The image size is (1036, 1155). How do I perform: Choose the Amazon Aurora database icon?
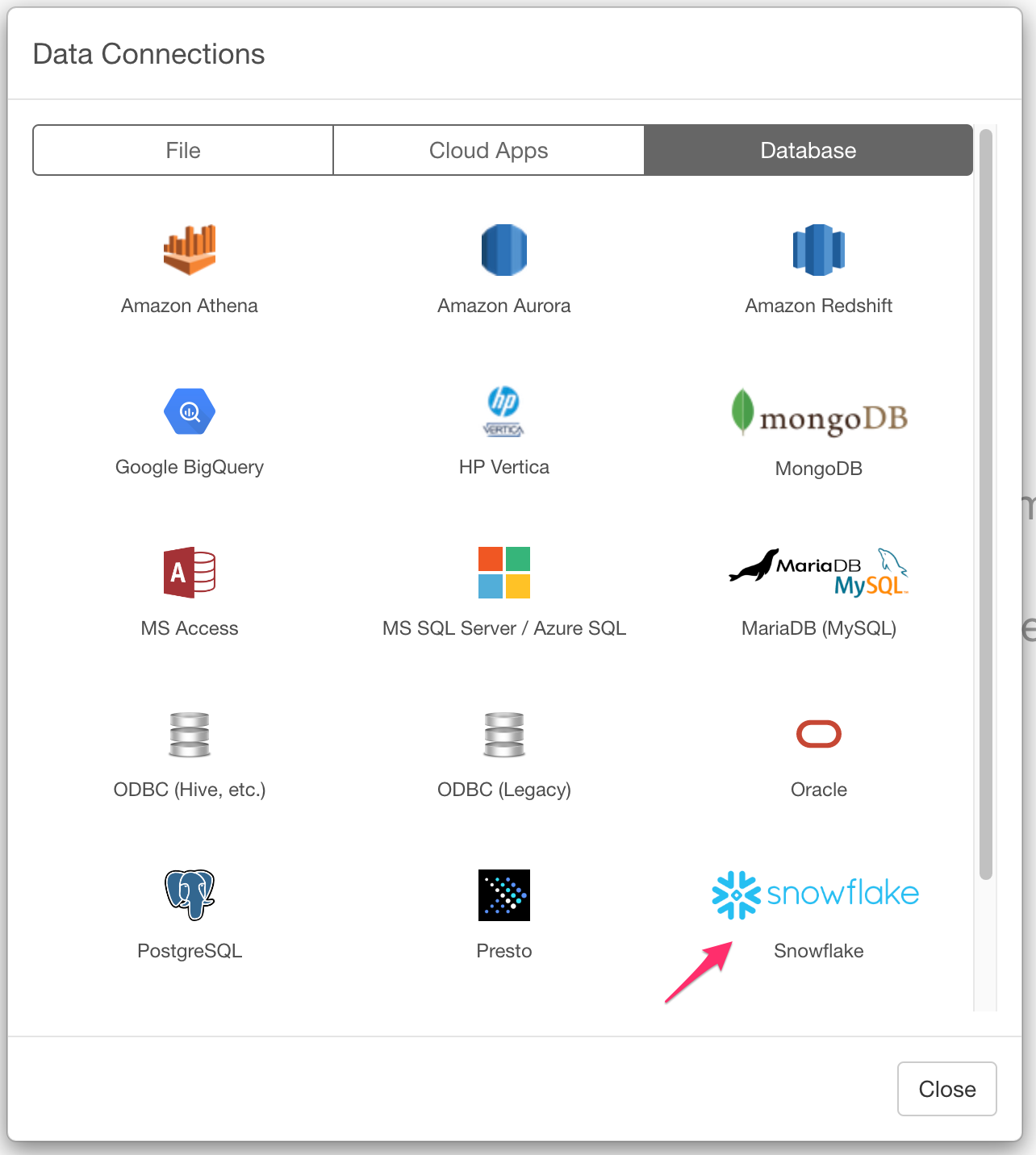(504, 250)
